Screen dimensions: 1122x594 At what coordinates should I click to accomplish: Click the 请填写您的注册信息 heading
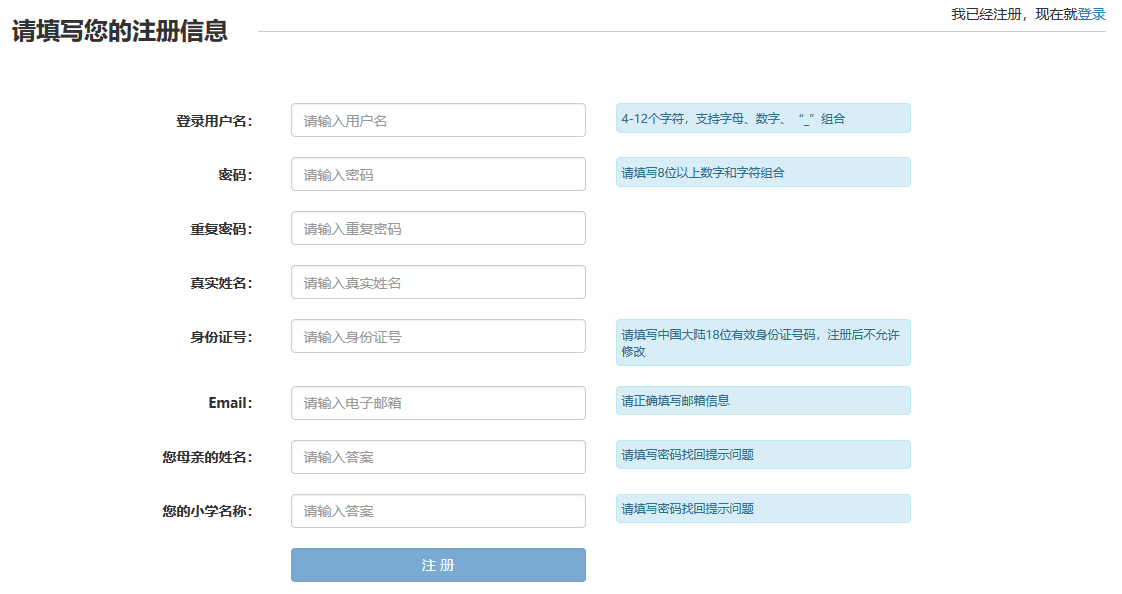[x=119, y=31]
